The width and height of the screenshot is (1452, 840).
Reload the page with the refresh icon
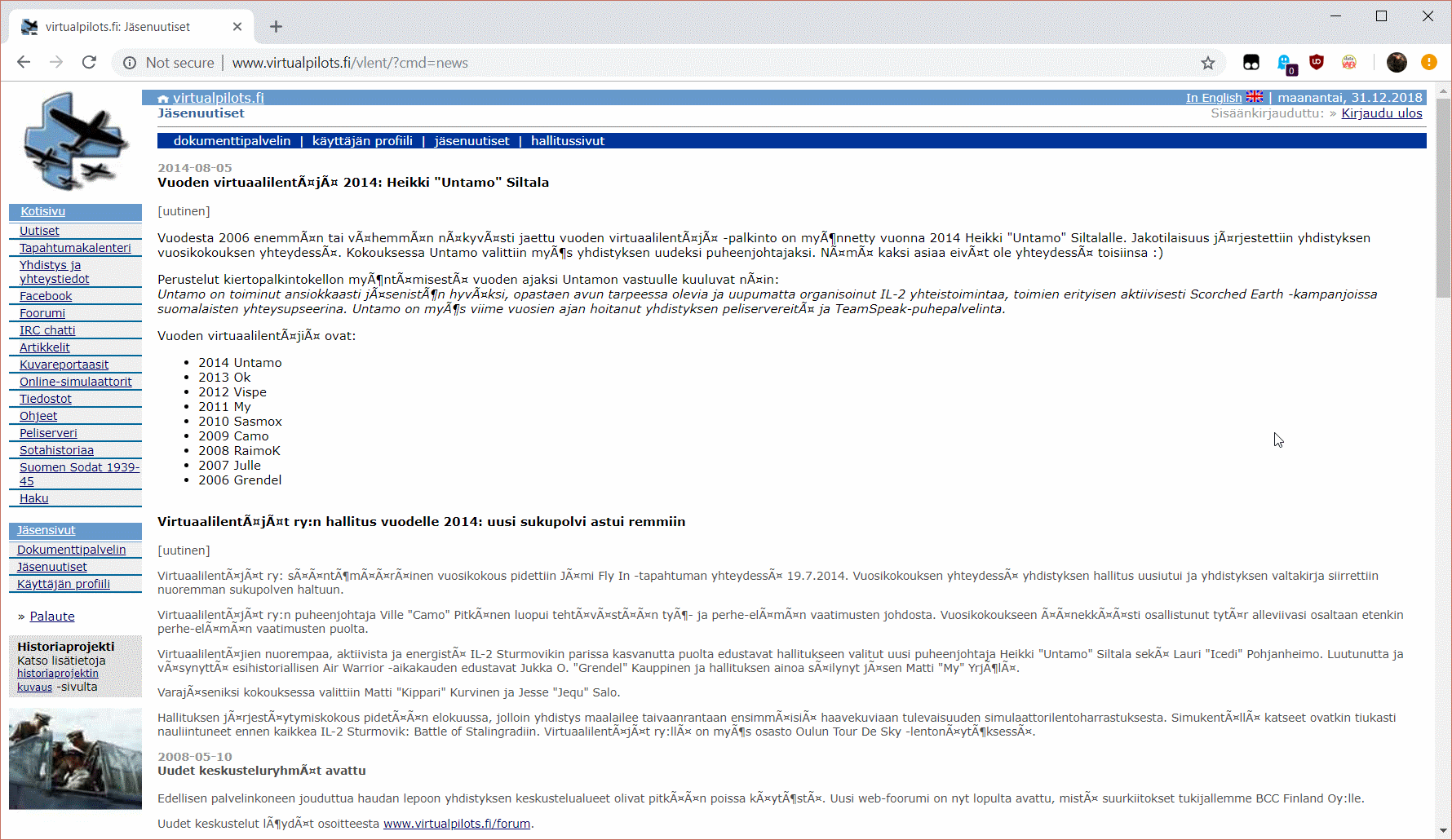point(90,63)
